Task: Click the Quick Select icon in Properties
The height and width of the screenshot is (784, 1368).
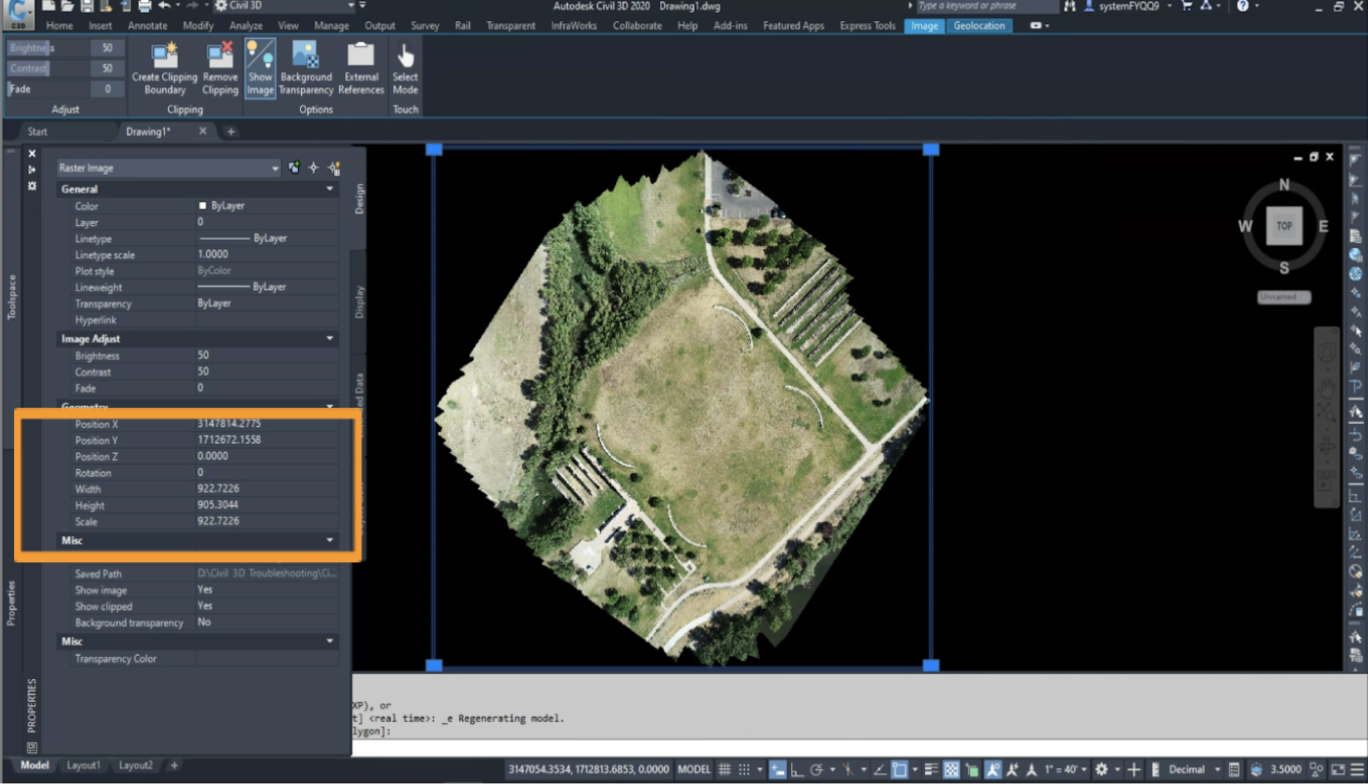Action: point(334,168)
